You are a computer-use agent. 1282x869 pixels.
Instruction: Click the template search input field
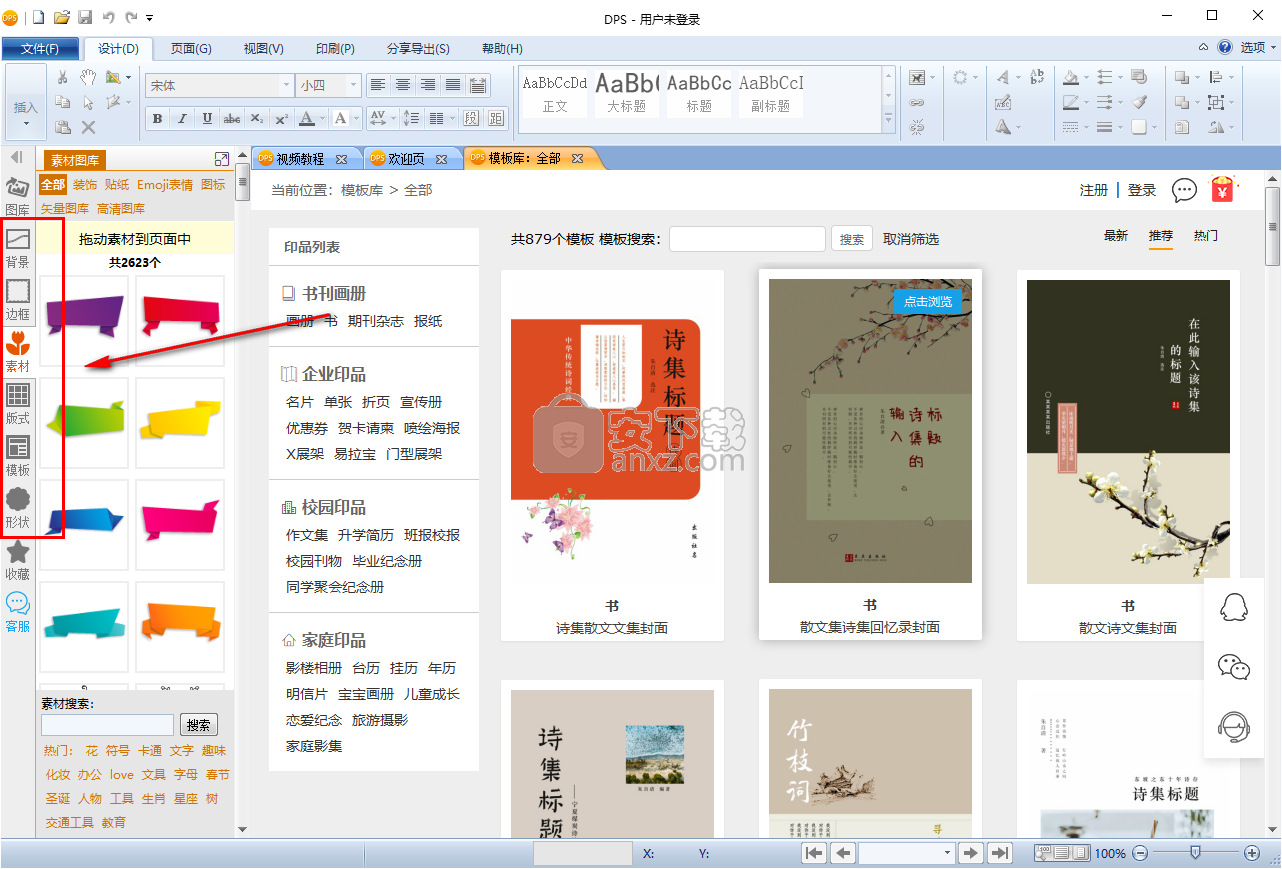coord(747,239)
